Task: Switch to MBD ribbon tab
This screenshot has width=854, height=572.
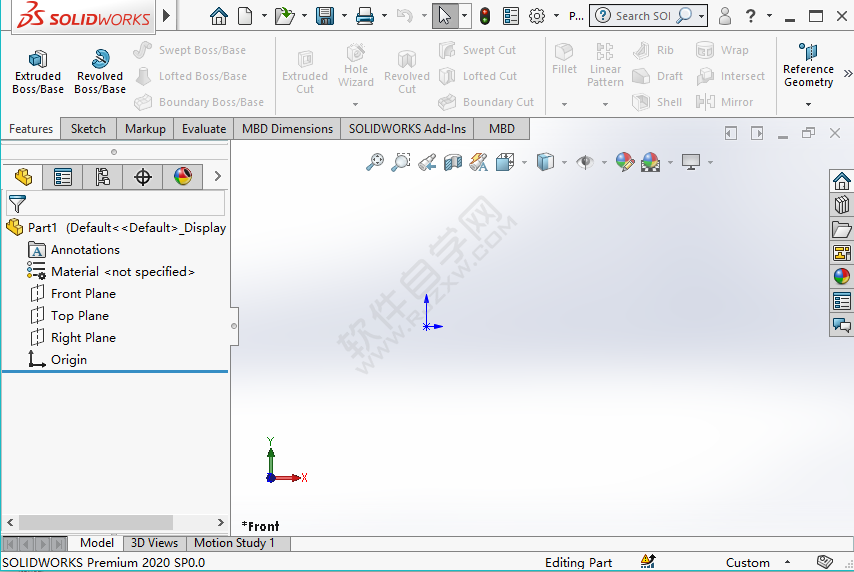Action: [502, 129]
